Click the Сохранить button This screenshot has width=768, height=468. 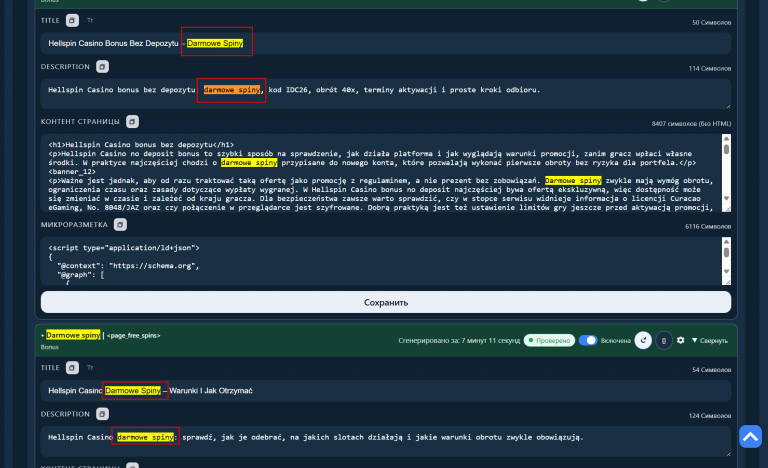386,302
